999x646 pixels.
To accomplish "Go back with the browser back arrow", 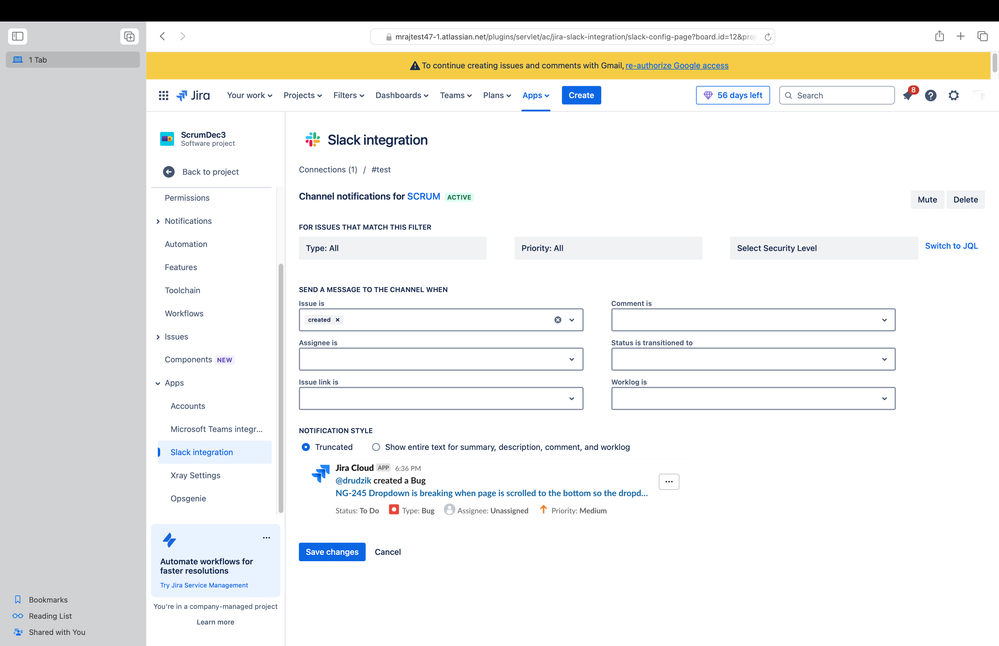I will click(x=162, y=36).
